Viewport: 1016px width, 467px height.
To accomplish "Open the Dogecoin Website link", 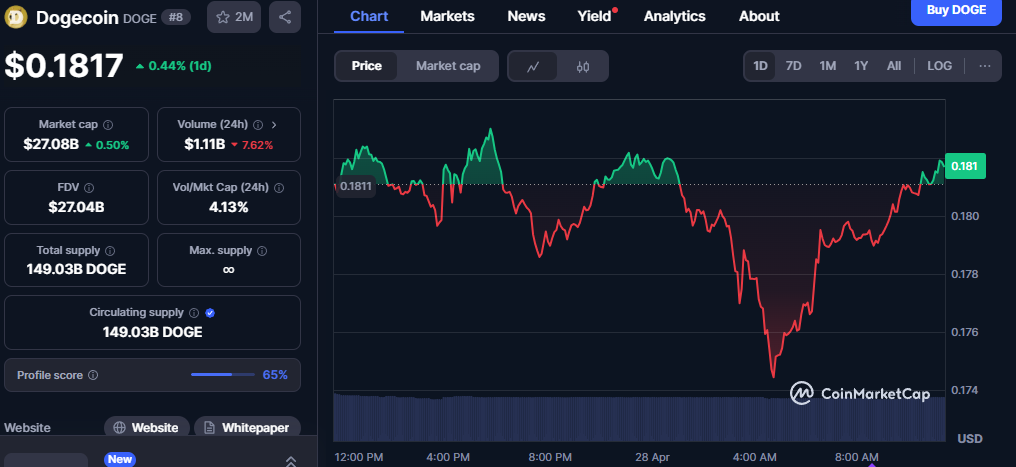I will point(147,427).
